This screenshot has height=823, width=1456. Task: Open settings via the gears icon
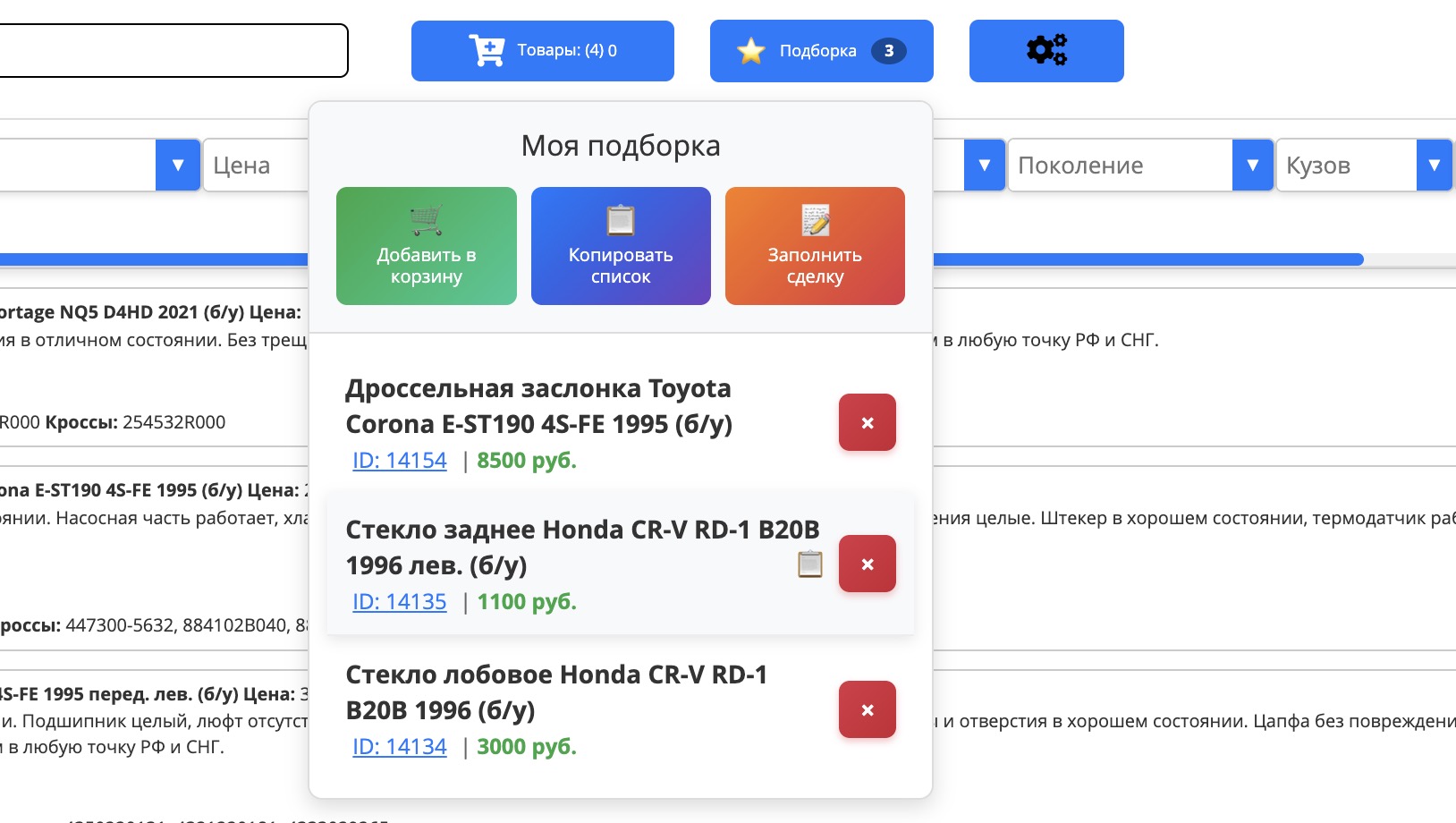(1046, 50)
